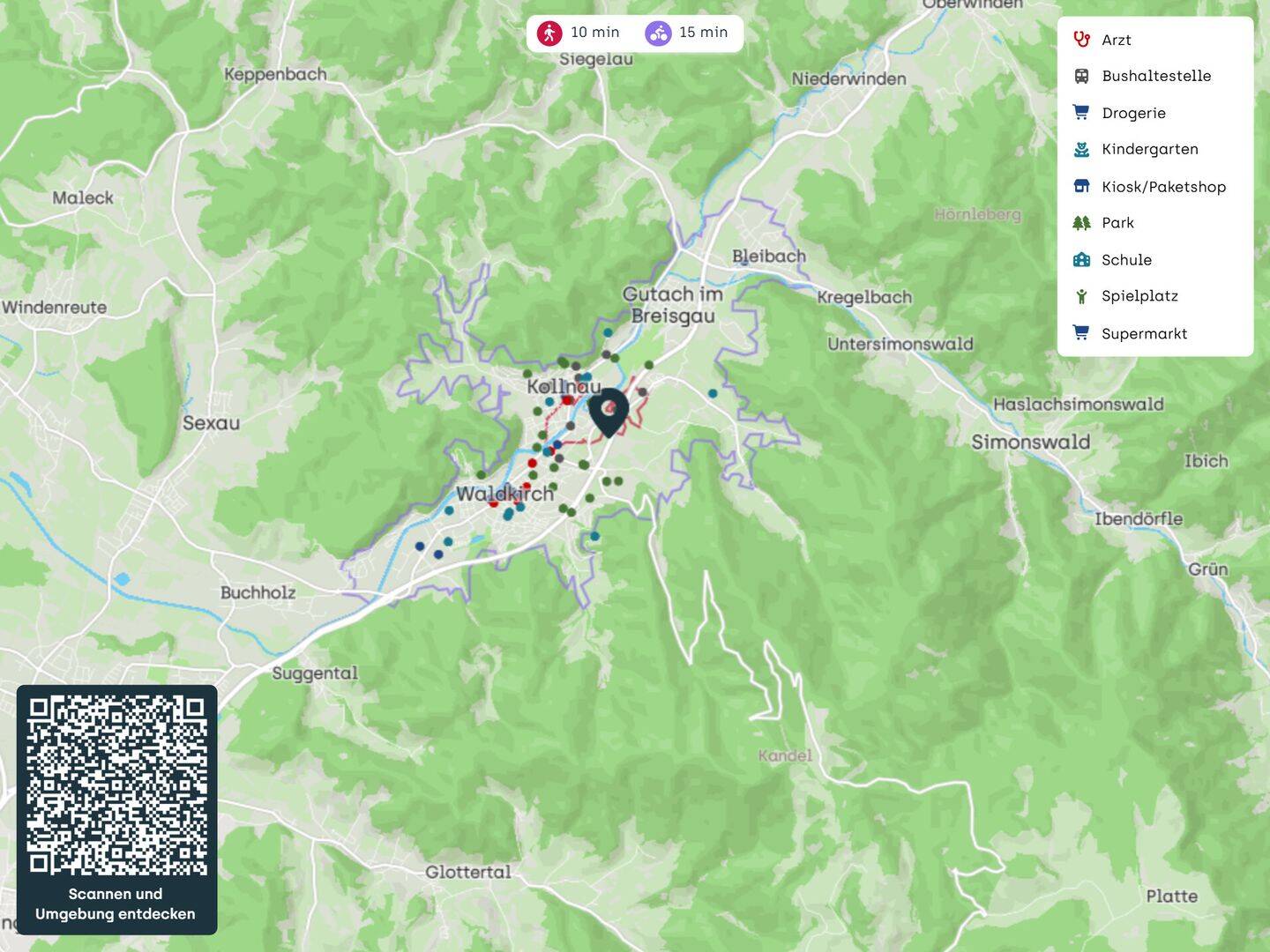Toggle the 10 min walking isochrone

coord(579,33)
